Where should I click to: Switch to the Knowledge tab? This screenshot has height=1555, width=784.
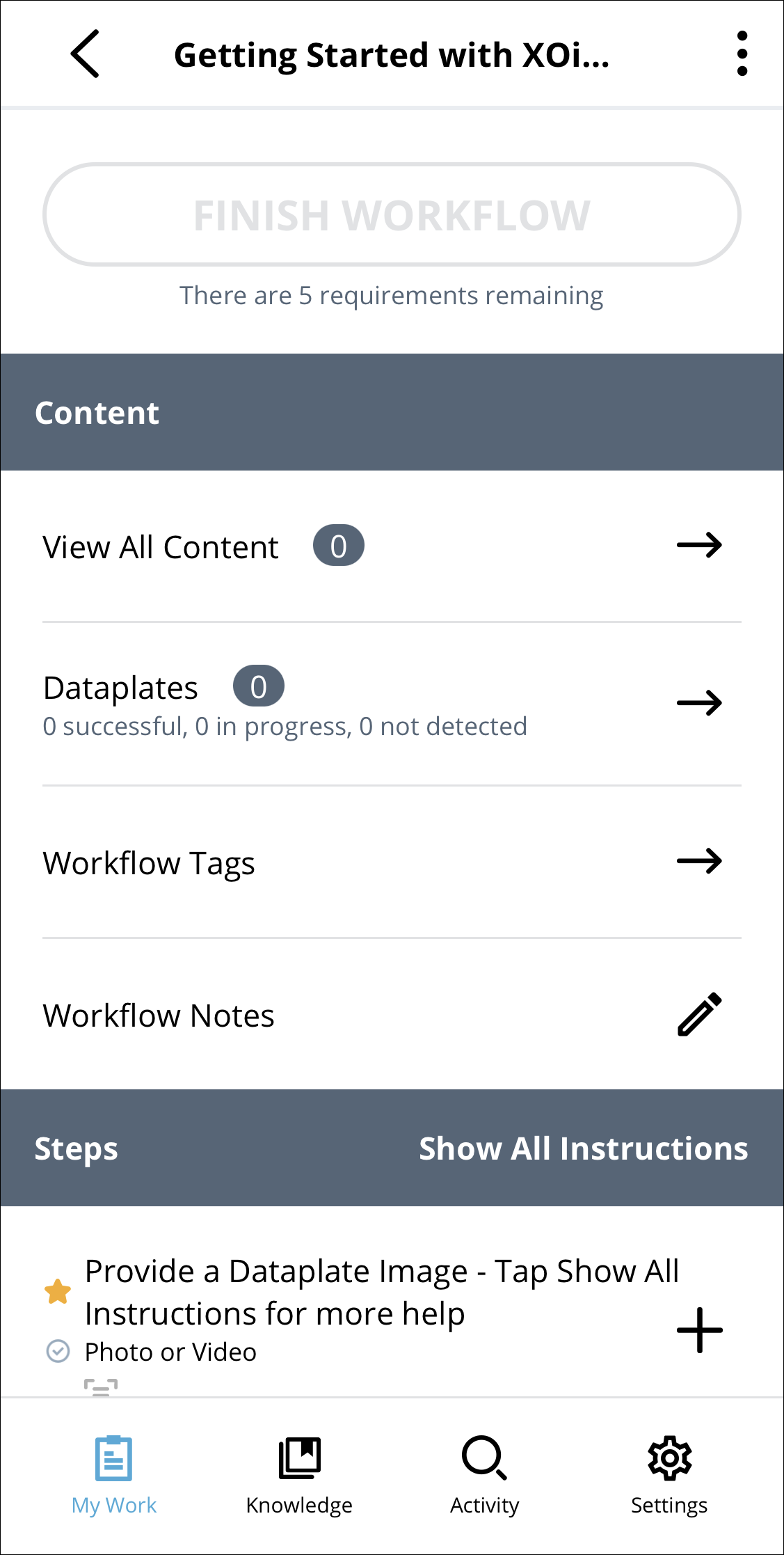coord(299,1505)
